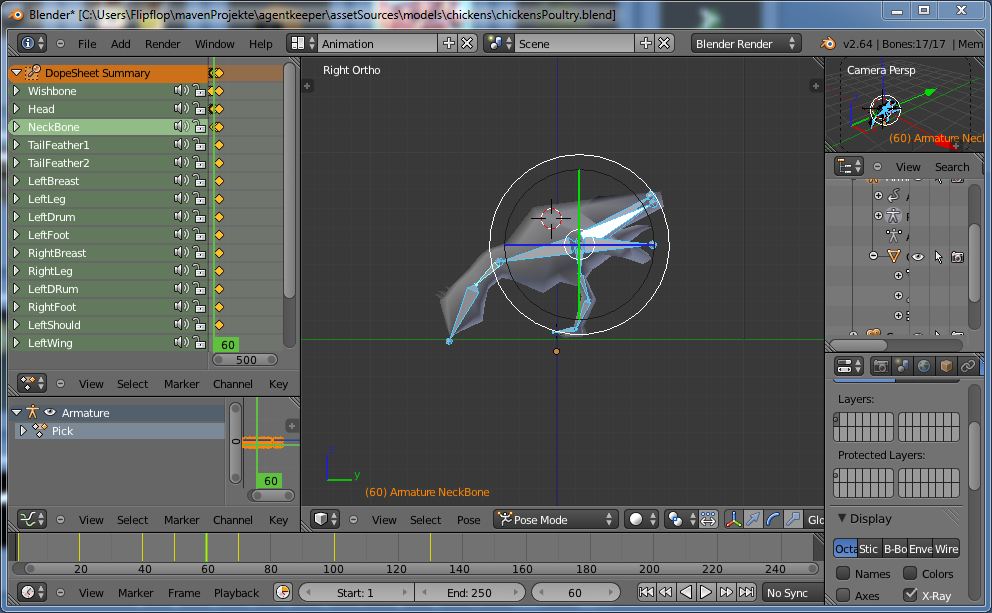Image resolution: width=992 pixels, height=613 pixels.
Task: Enable the Colors checkbox
Action: pyautogui.click(x=910, y=574)
